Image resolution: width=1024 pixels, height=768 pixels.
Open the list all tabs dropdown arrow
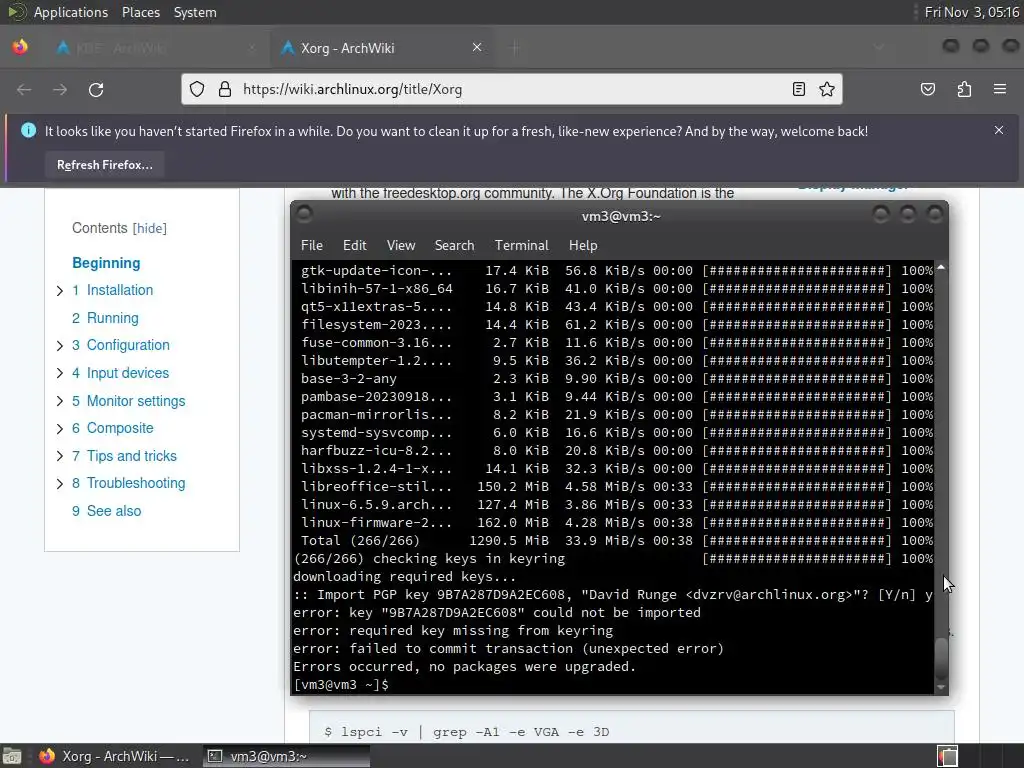pos(879,47)
